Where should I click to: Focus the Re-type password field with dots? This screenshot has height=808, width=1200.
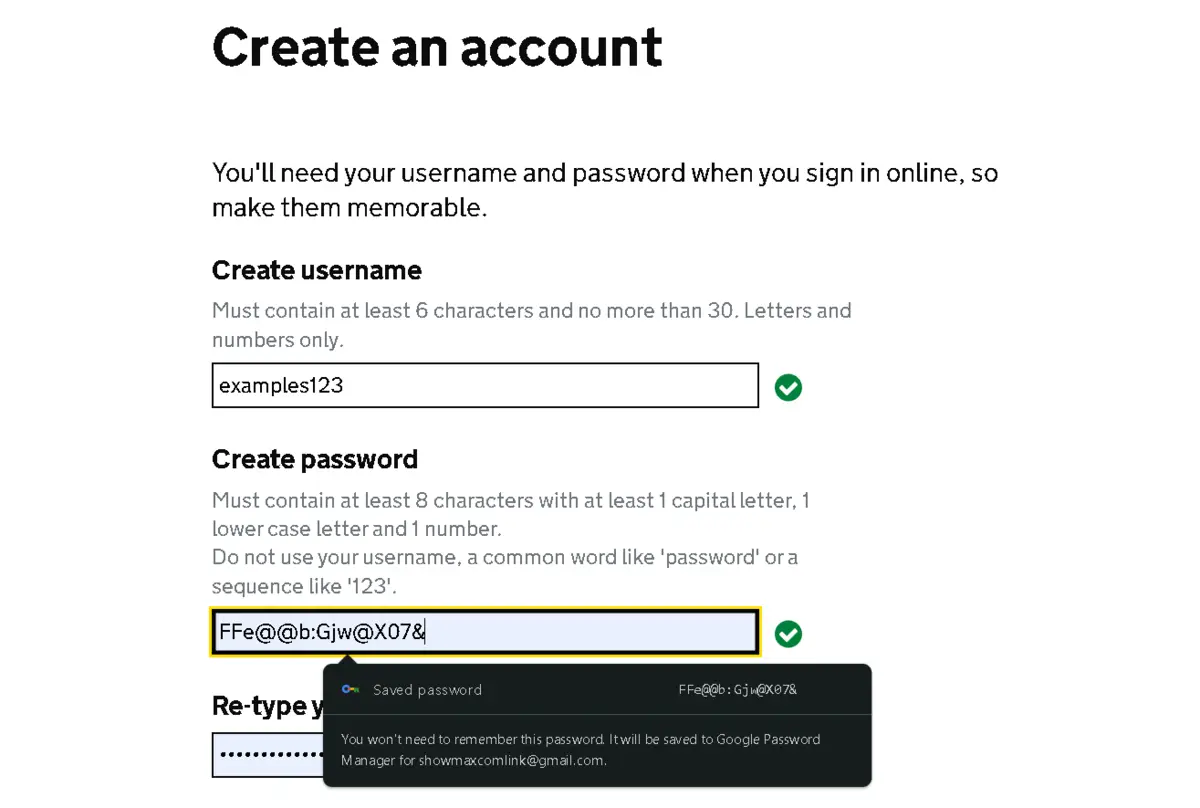(x=268, y=754)
